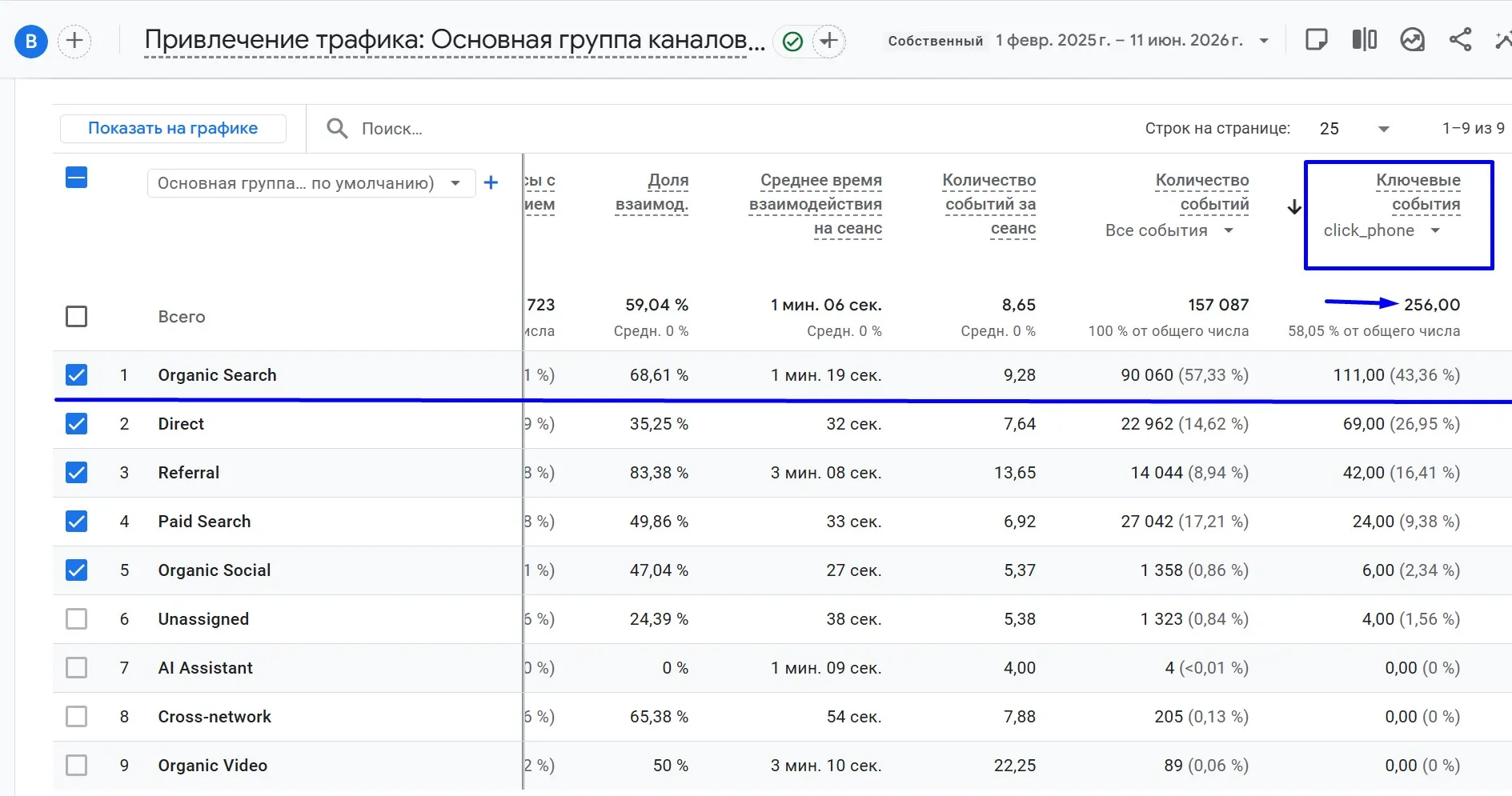Screen dimensions: 1512x796
Task: Open the rows-per-page 25 dropdown
Action: [1354, 129]
